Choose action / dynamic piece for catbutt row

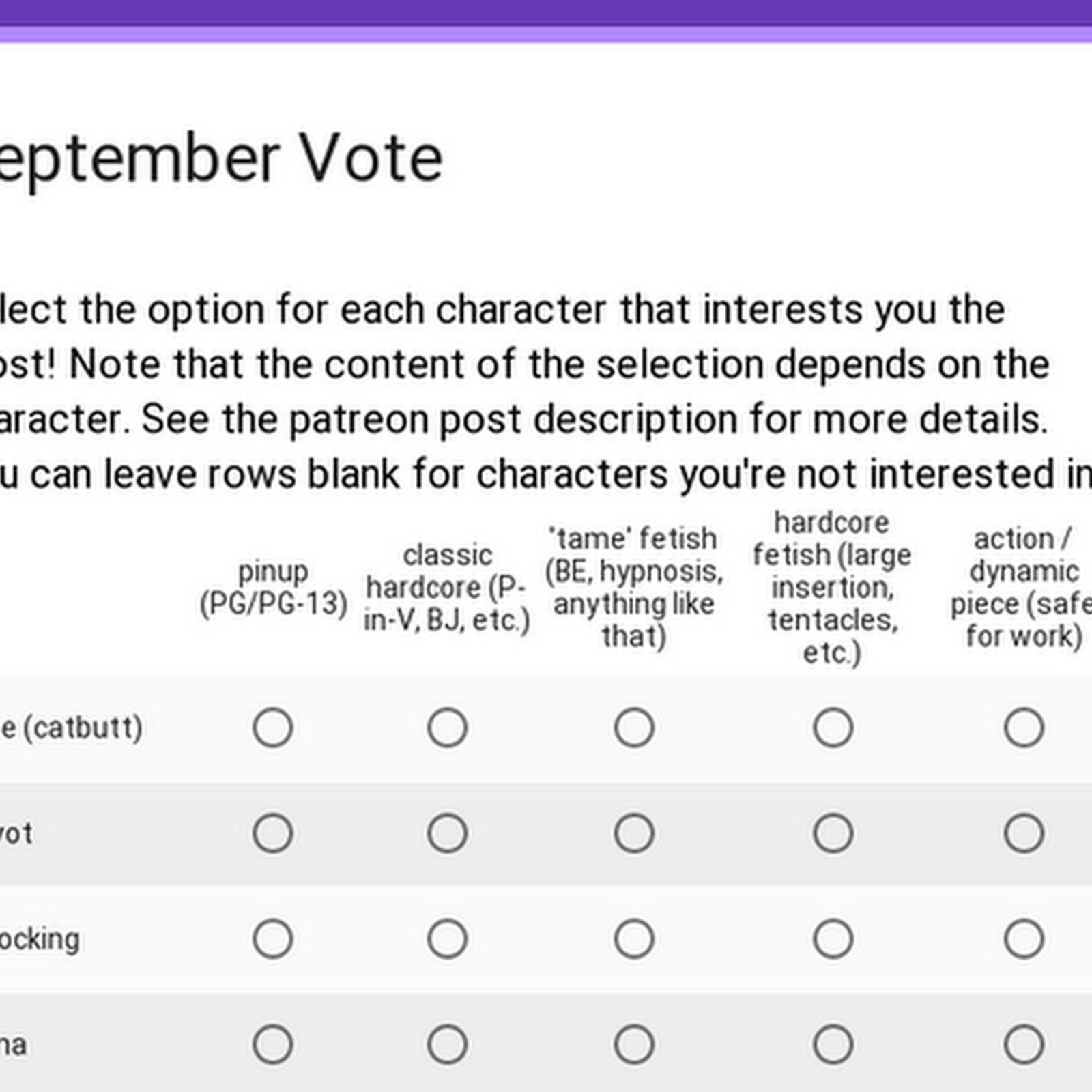coord(1024,728)
